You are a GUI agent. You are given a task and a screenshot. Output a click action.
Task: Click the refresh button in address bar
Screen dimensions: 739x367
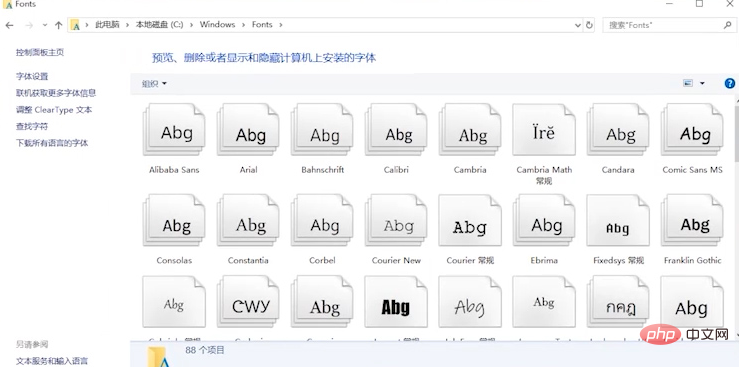click(589, 25)
